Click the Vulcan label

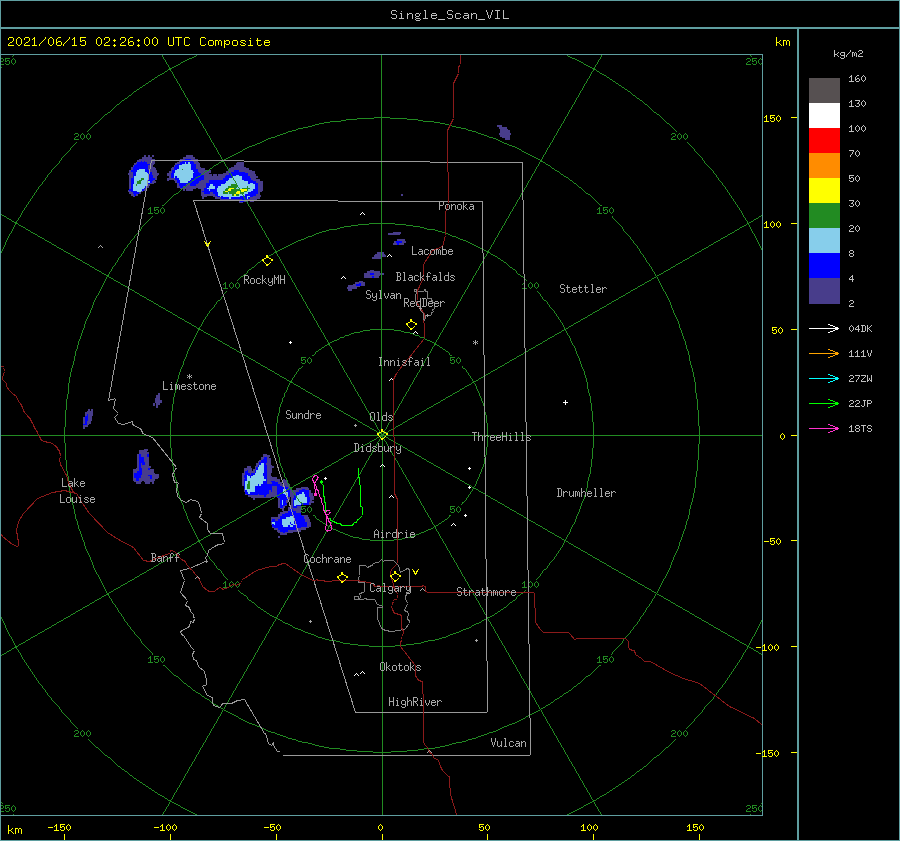coord(508,743)
